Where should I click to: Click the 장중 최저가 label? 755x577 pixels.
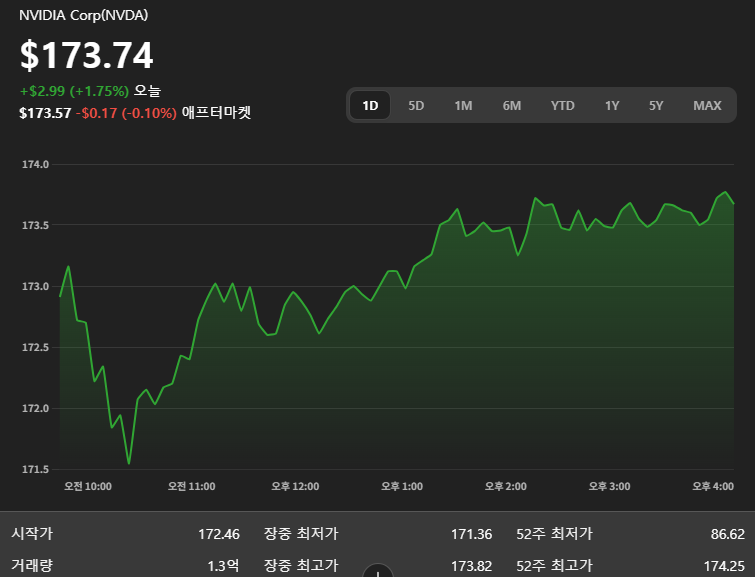coord(301,534)
